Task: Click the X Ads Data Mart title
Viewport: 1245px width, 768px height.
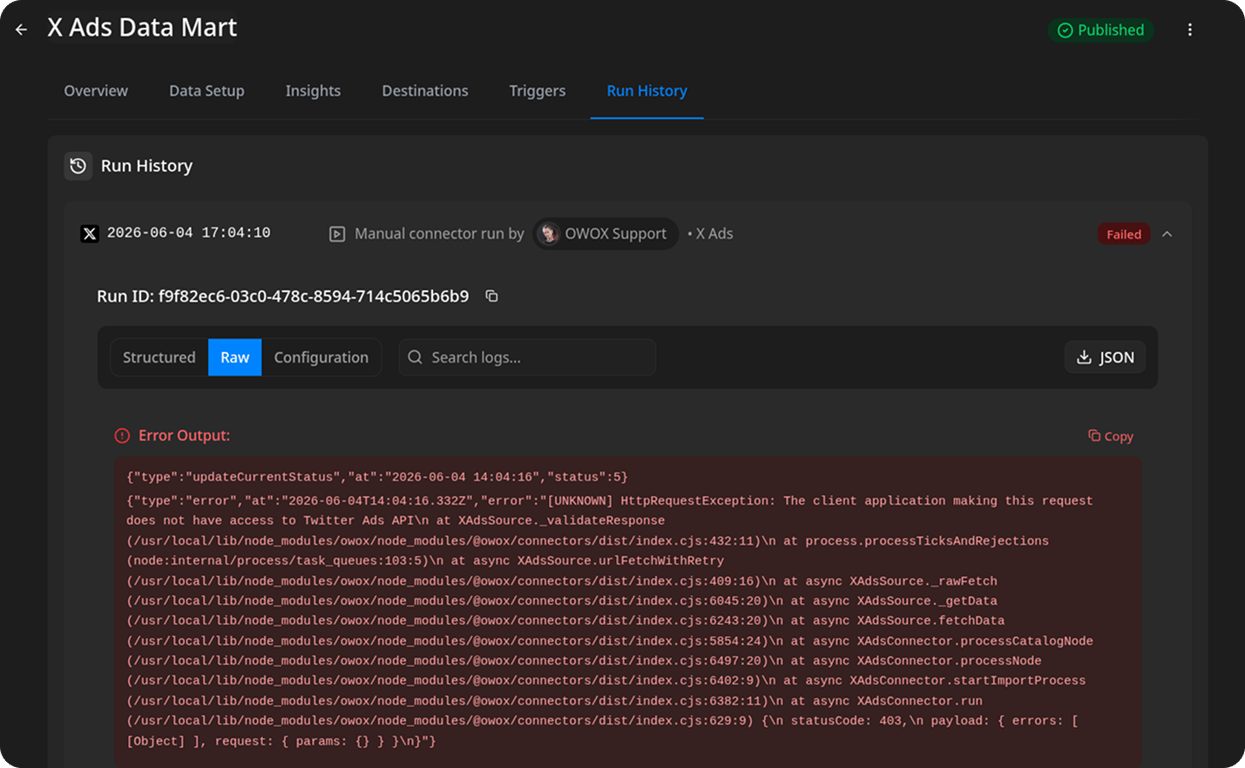Action: coord(143,28)
